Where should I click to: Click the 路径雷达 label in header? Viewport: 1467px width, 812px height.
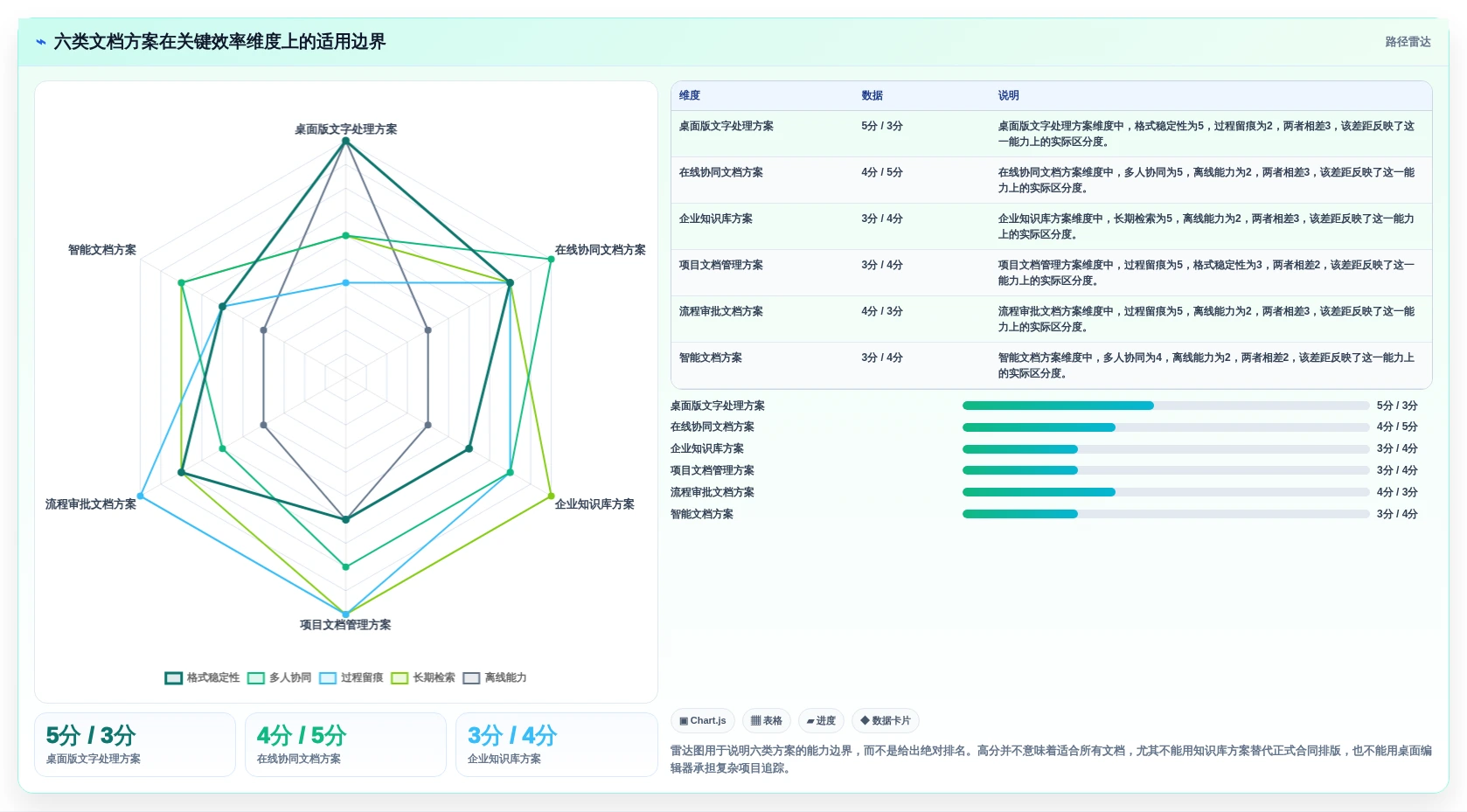point(1408,42)
